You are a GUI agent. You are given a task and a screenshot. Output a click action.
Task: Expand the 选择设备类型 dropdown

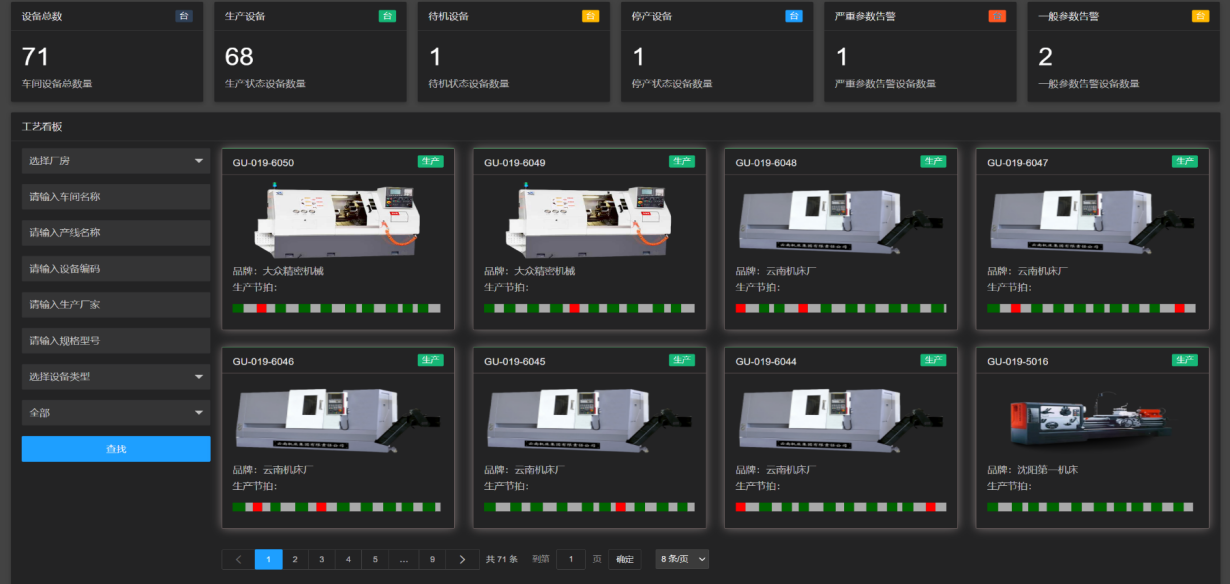(x=116, y=377)
